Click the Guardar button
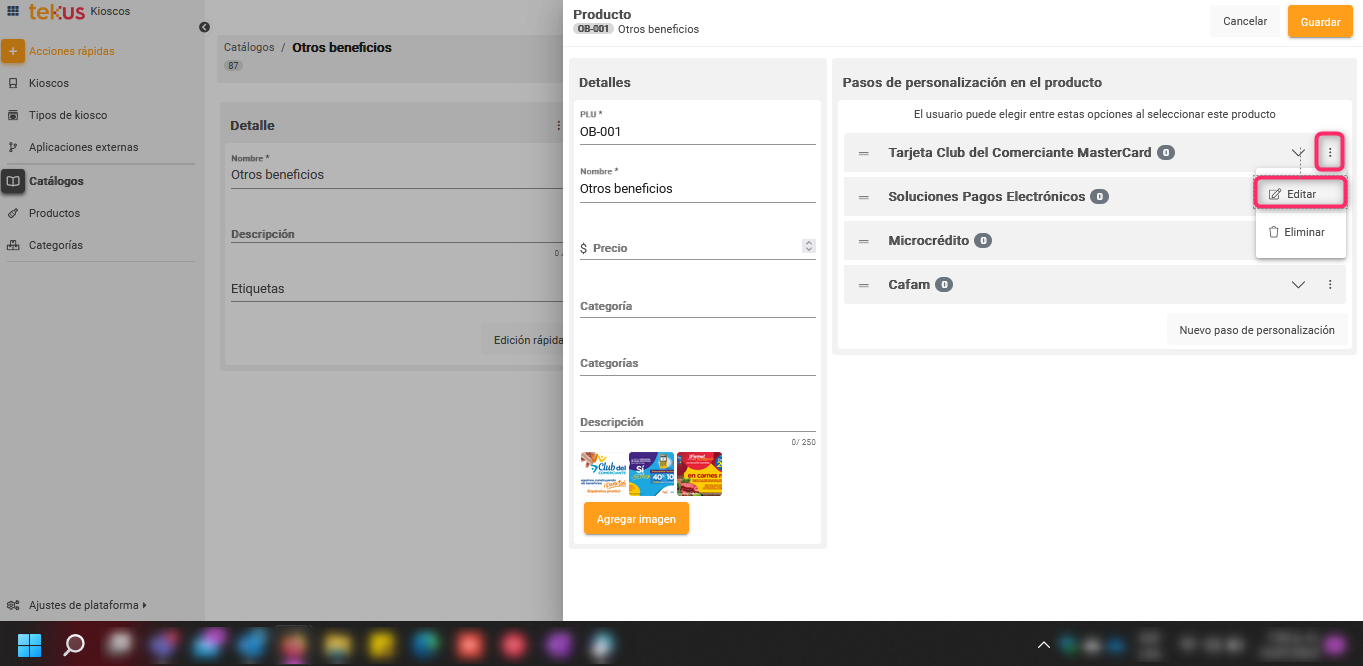 [x=1319, y=22]
